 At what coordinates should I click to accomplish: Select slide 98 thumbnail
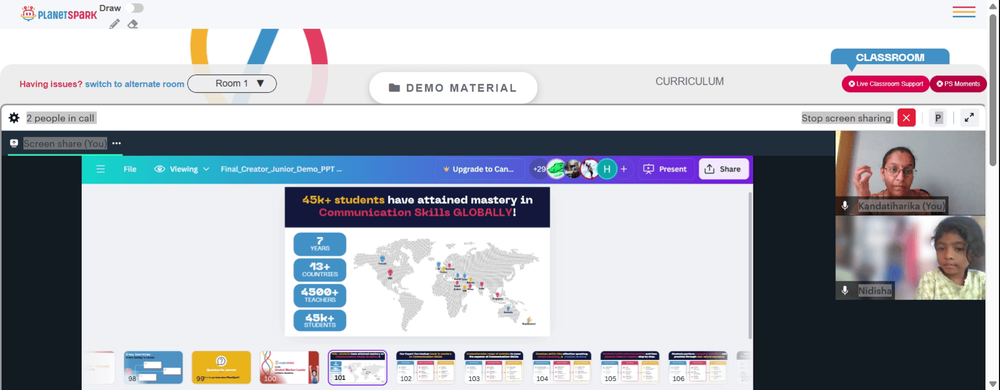tap(153, 368)
